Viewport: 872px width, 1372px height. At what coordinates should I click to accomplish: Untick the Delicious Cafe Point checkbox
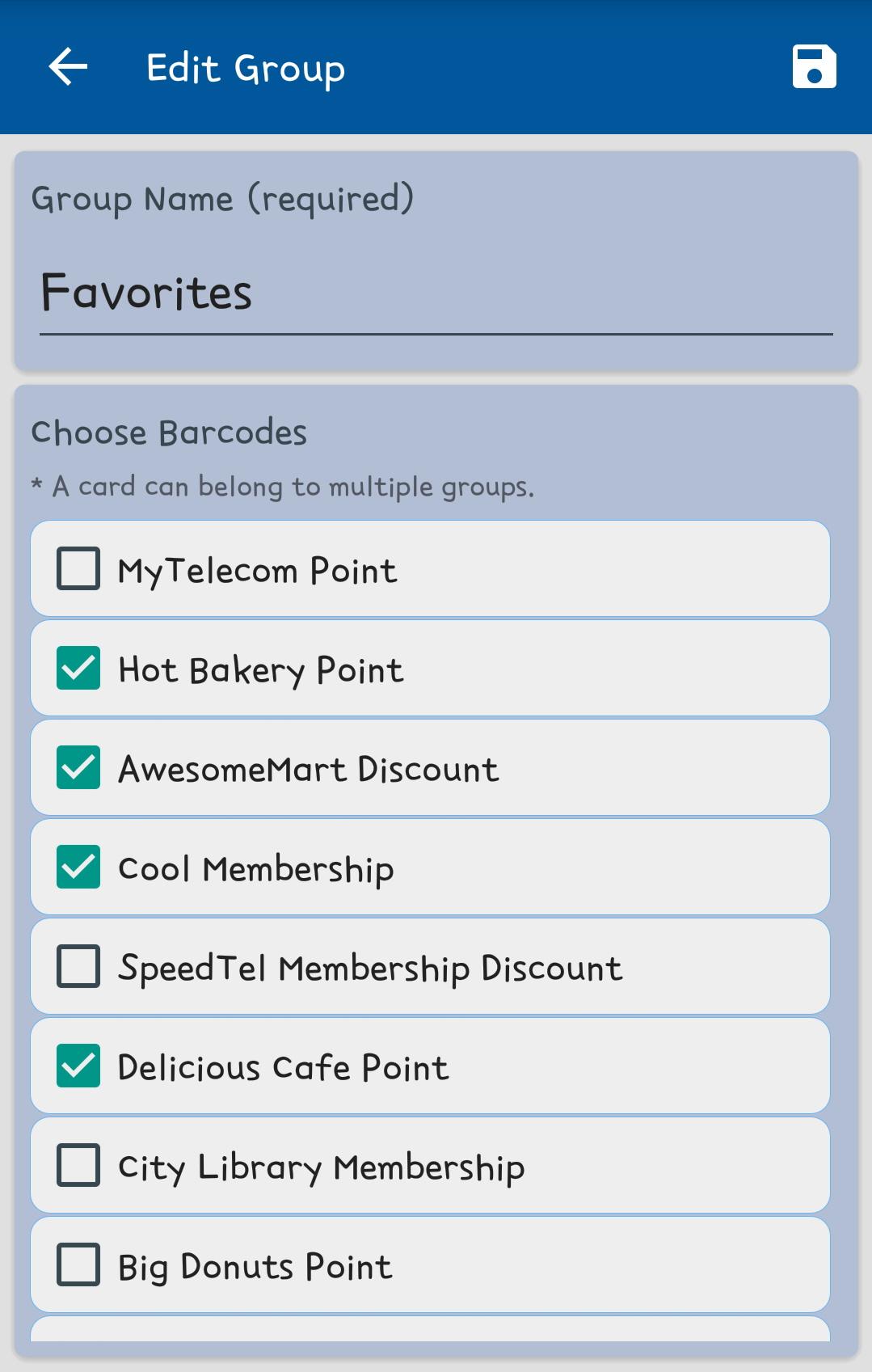[x=78, y=1066]
